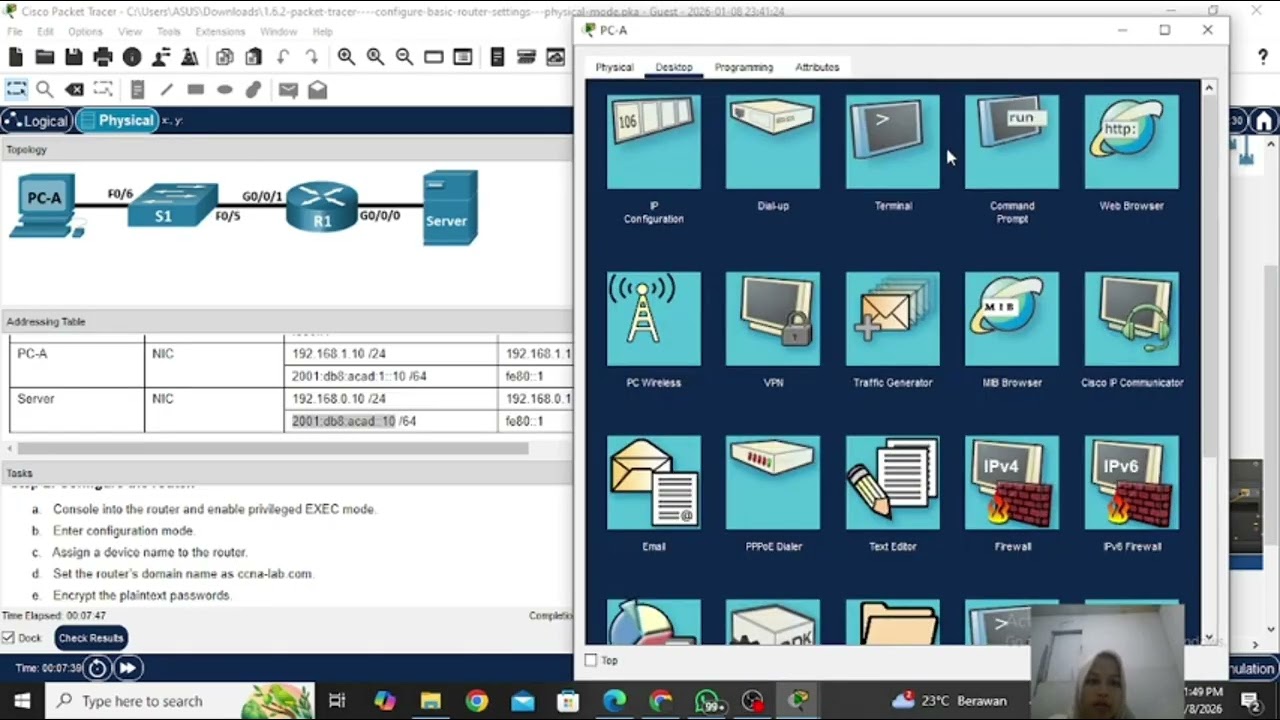Image resolution: width=1280 pixels, height=720 pixels.
Task: Click the Server device in topology
Action: [x=448, y=208]
